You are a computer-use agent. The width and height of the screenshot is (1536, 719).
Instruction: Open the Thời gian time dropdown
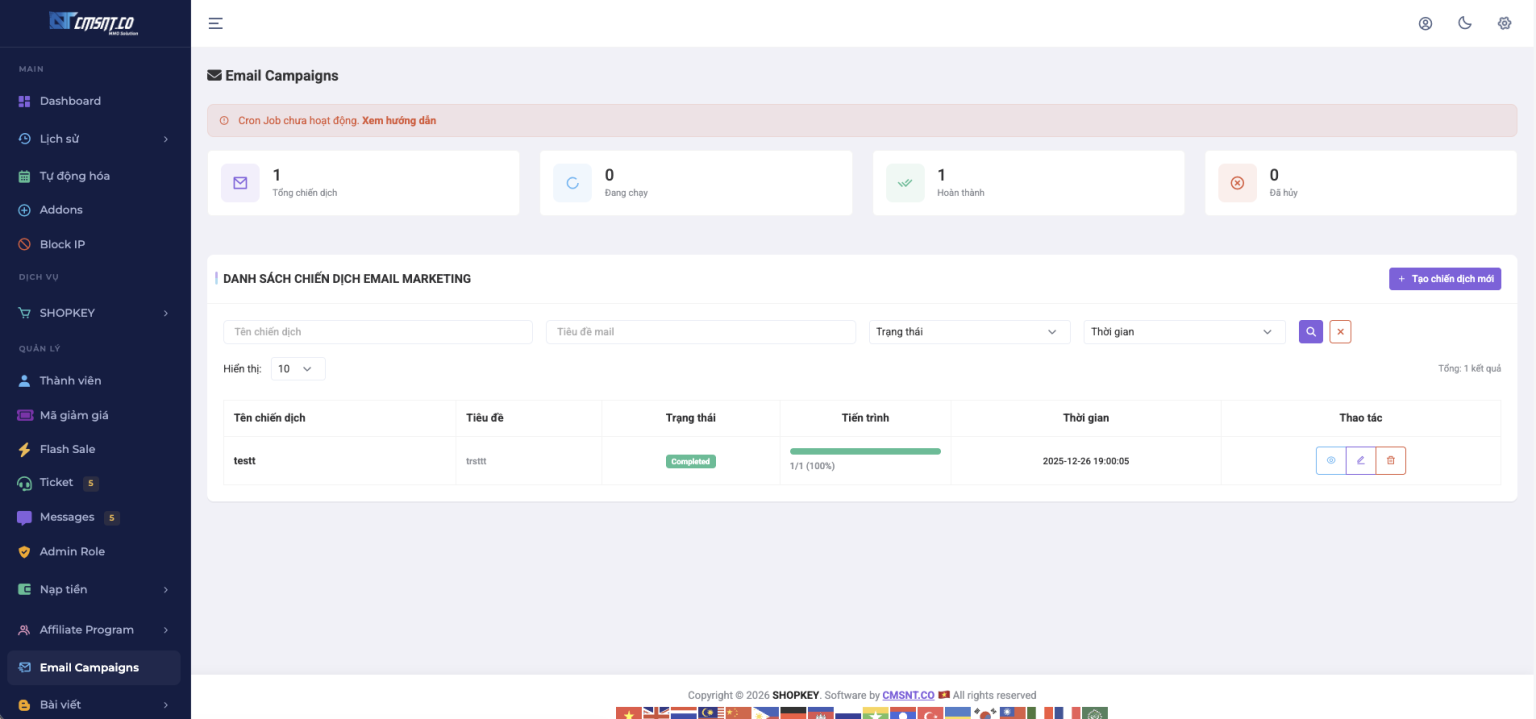coord(1184,331)
